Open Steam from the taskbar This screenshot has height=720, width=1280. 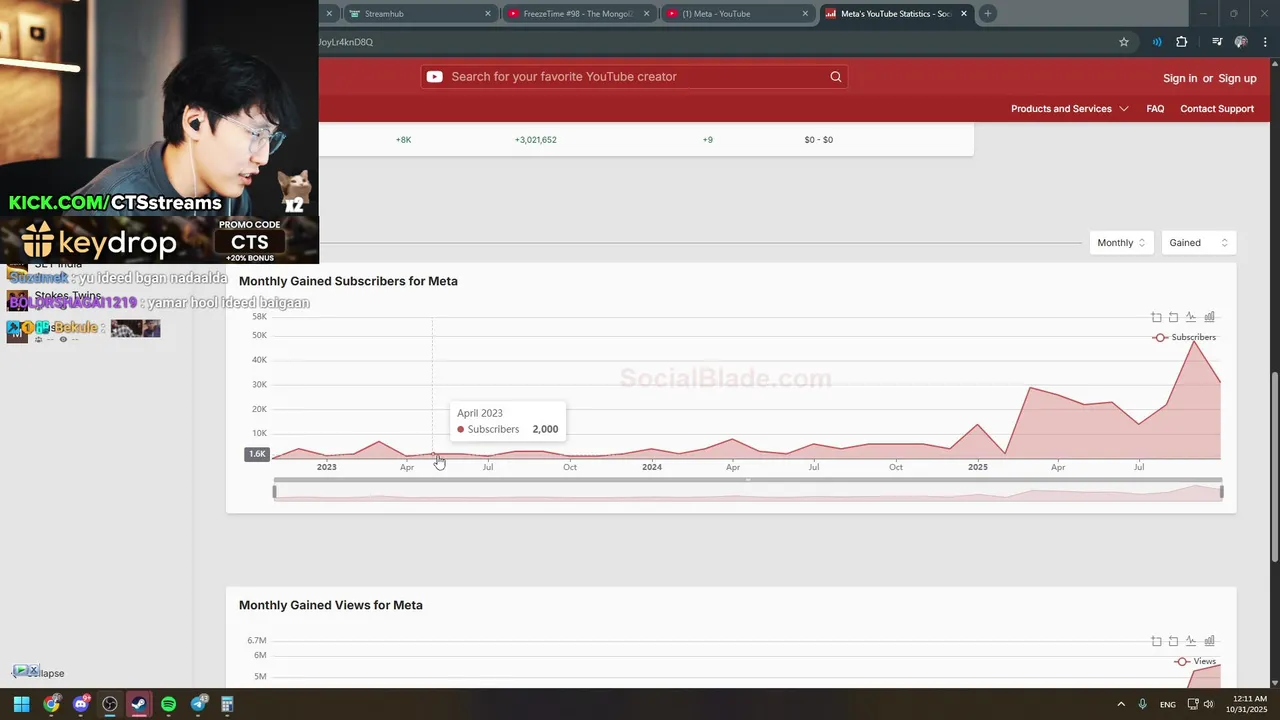(139, 704)
